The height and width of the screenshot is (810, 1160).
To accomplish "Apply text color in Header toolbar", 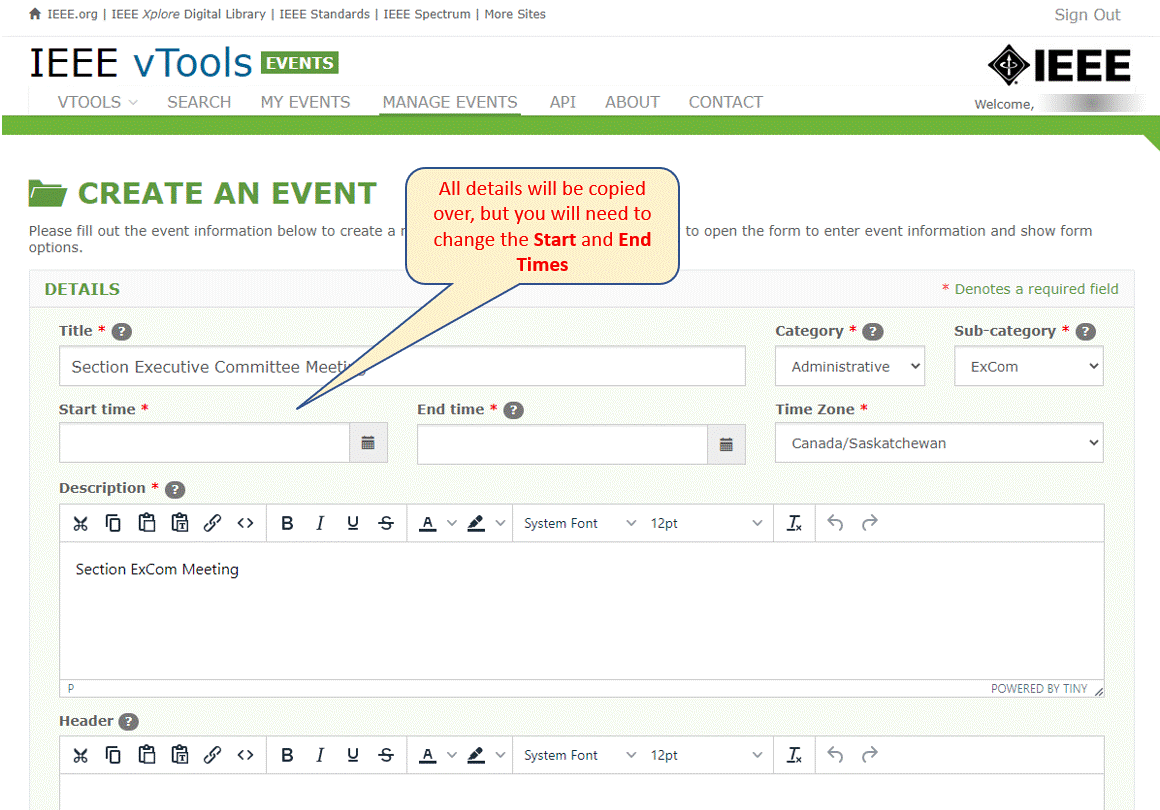I will click(x=428, y=755).
